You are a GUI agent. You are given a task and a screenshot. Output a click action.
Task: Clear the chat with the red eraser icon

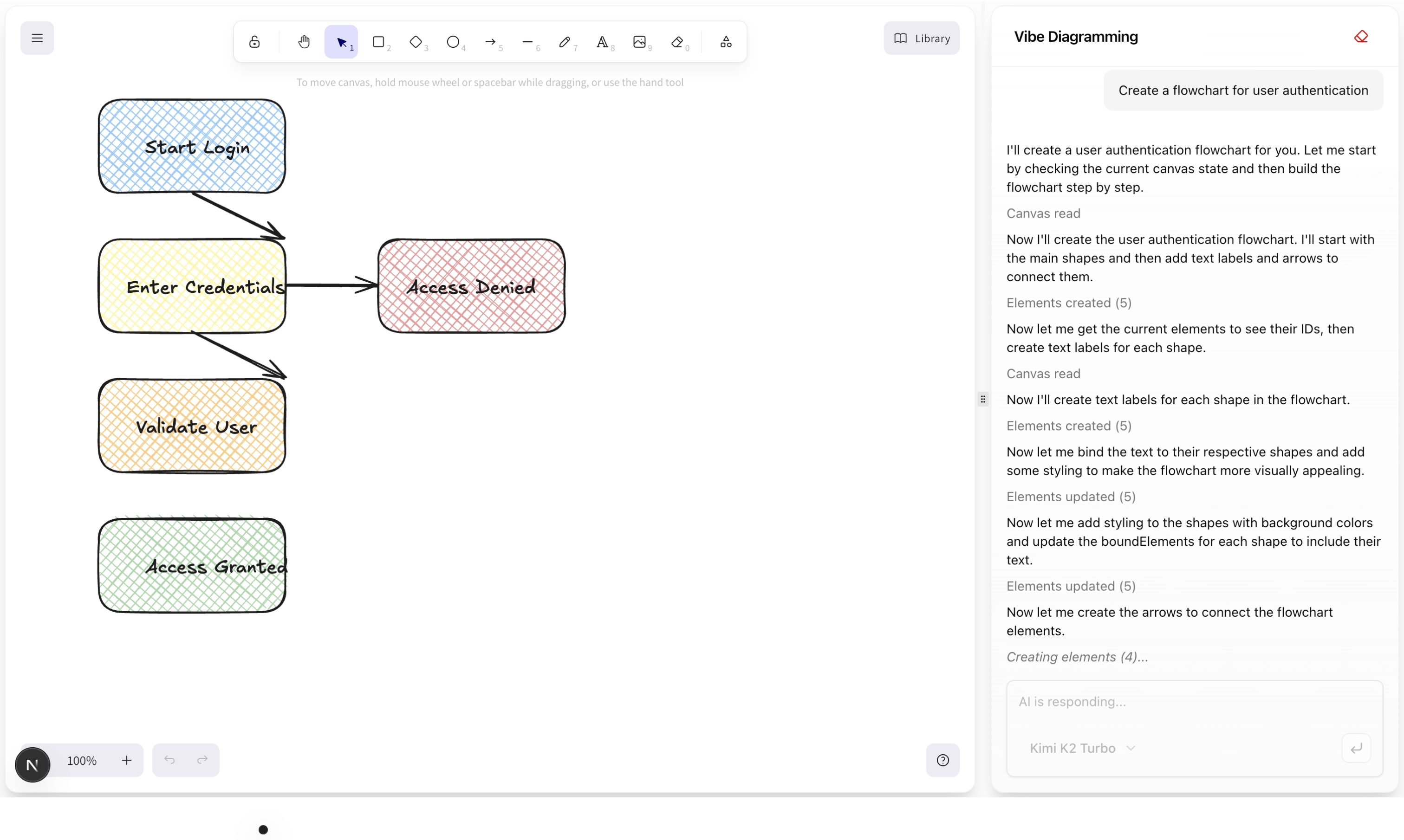click(x=1361, y=36)
